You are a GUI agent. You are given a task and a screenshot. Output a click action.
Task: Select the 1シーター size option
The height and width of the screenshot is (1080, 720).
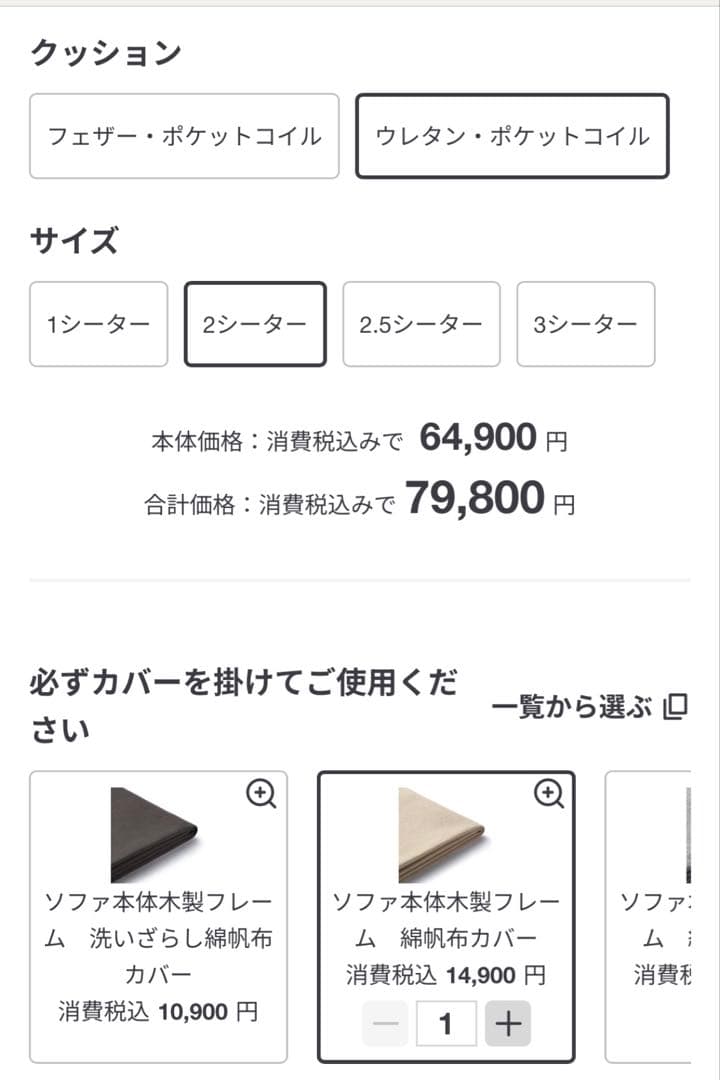(98, 324)
